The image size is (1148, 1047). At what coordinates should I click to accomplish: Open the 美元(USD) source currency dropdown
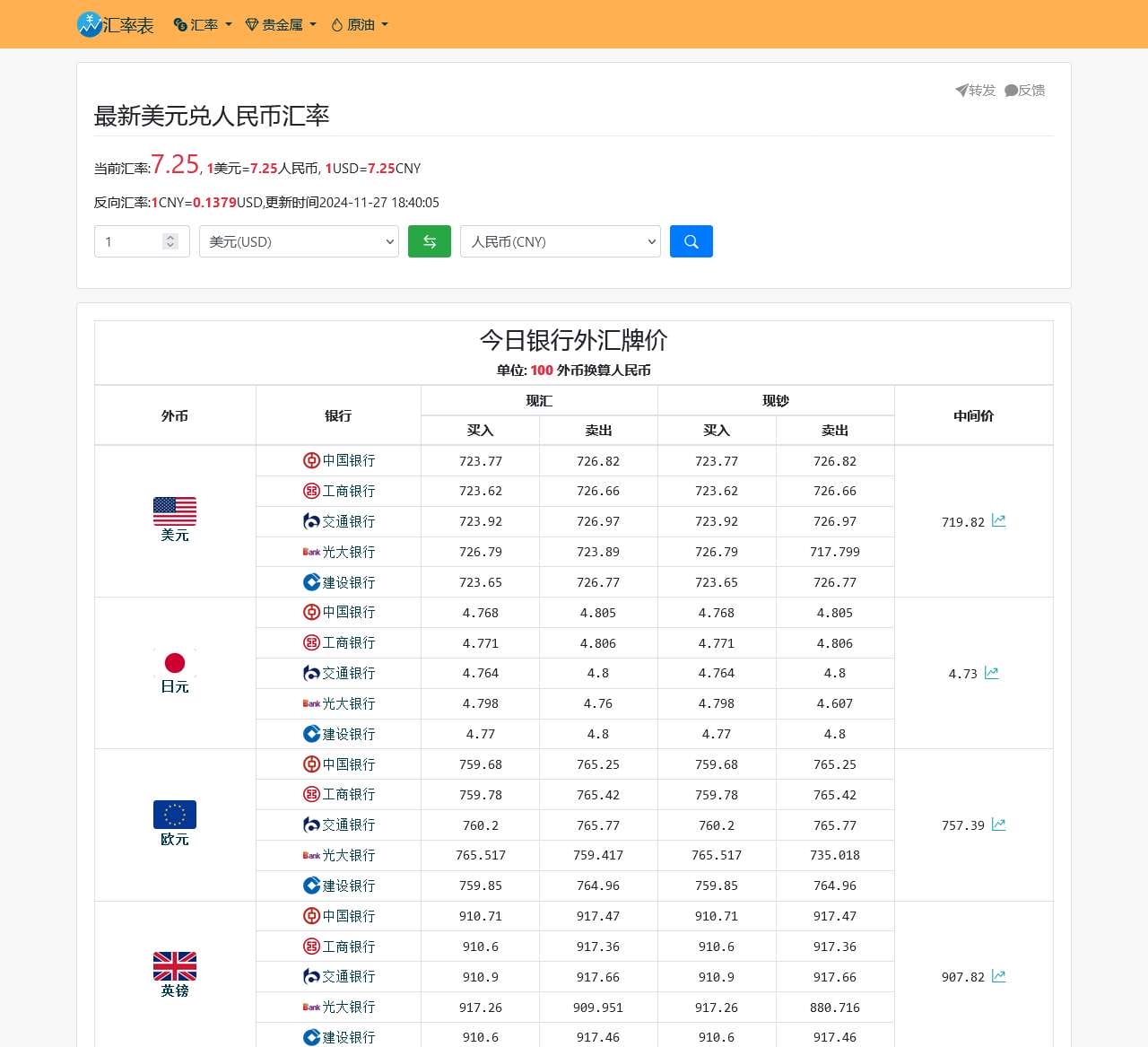[x=299, y=241]
